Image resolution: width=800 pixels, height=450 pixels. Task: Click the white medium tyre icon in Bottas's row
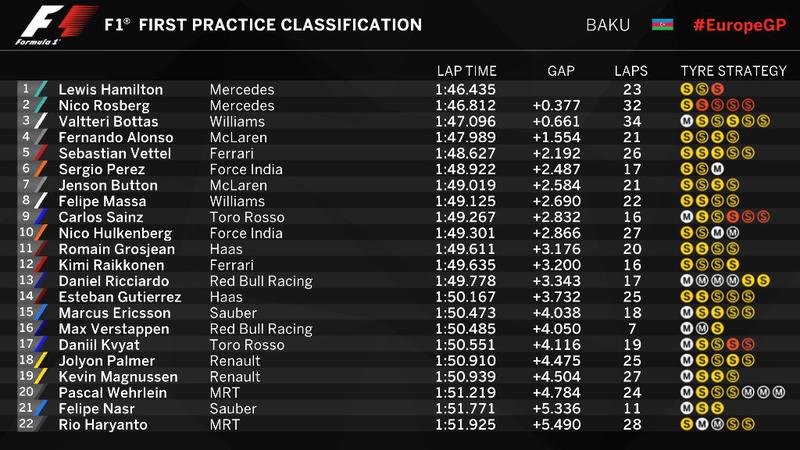[687, 121]
